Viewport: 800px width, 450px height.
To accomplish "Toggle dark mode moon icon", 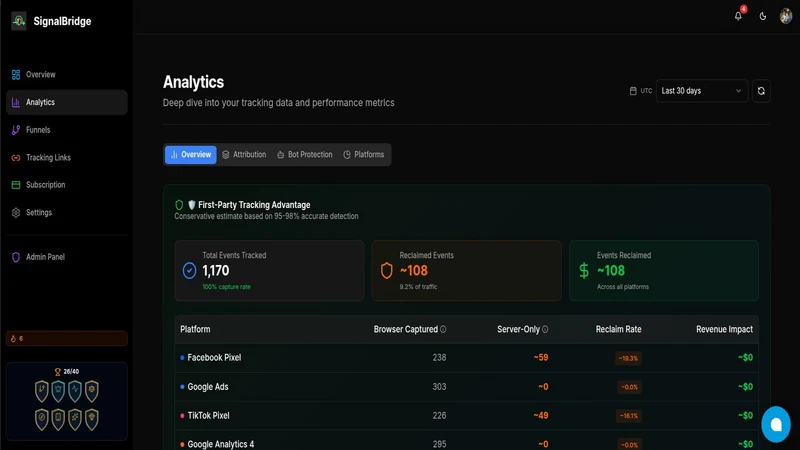I will click(x=763, y=16).
